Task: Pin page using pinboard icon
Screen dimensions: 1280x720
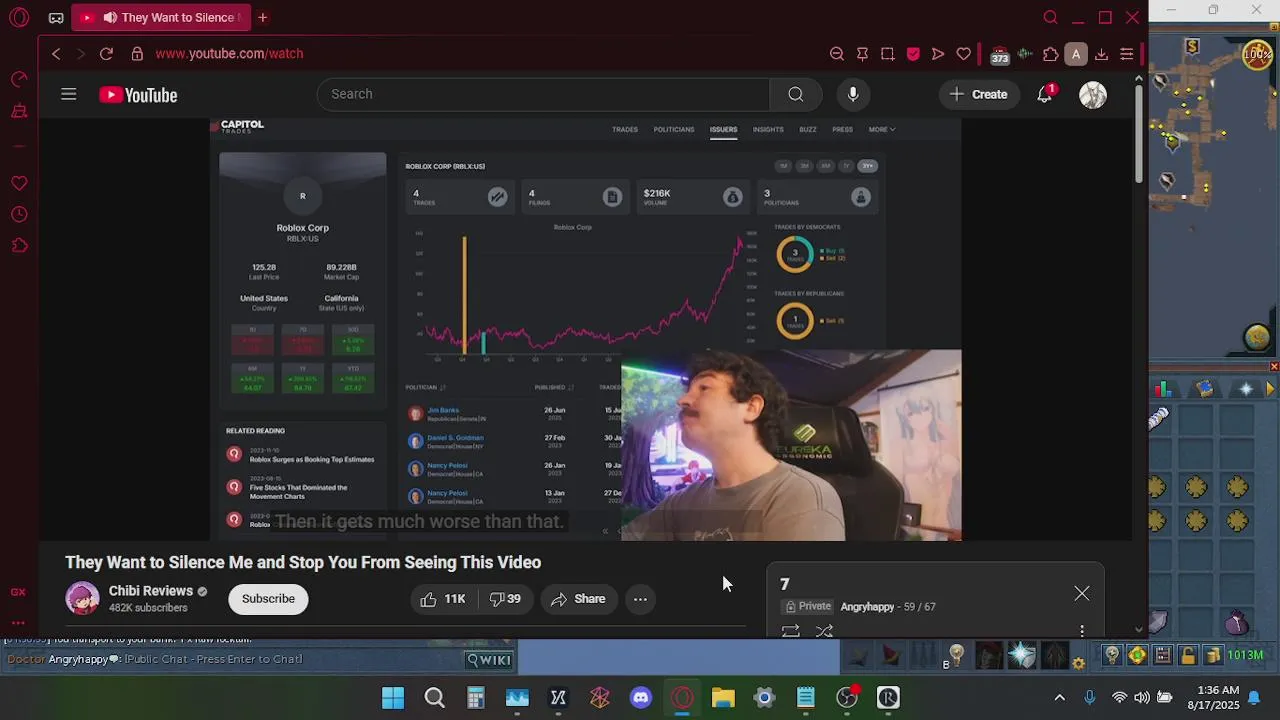Action: coord(863,54)
